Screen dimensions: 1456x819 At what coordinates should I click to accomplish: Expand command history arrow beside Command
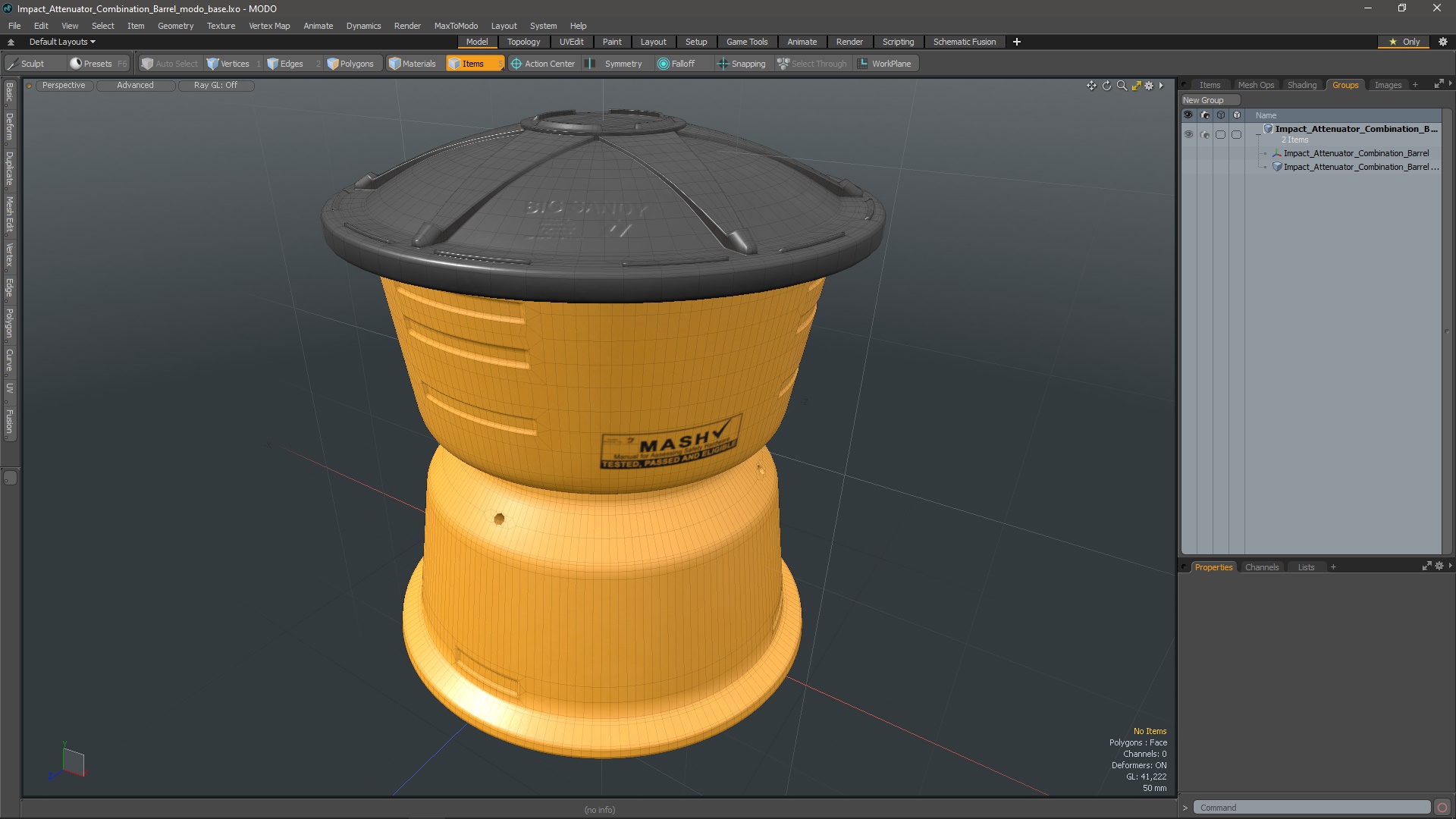[x=1185, y=808]
